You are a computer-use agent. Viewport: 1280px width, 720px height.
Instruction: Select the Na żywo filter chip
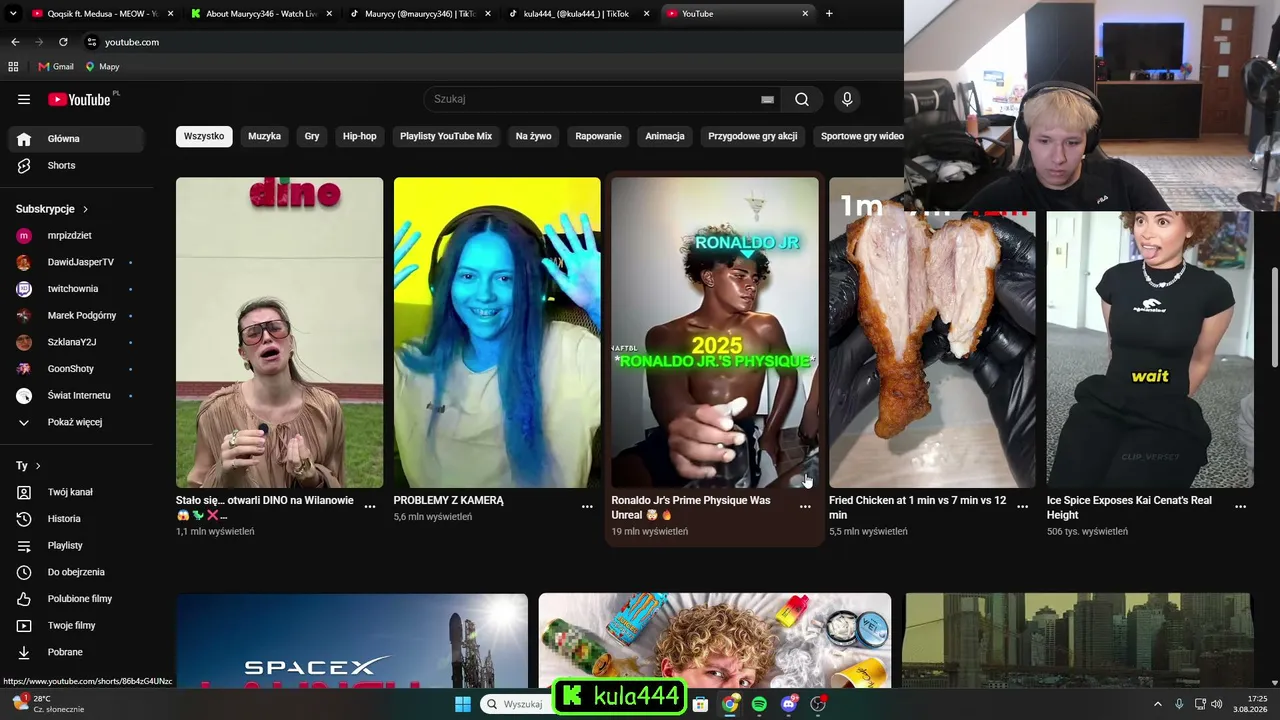(534, 136)
